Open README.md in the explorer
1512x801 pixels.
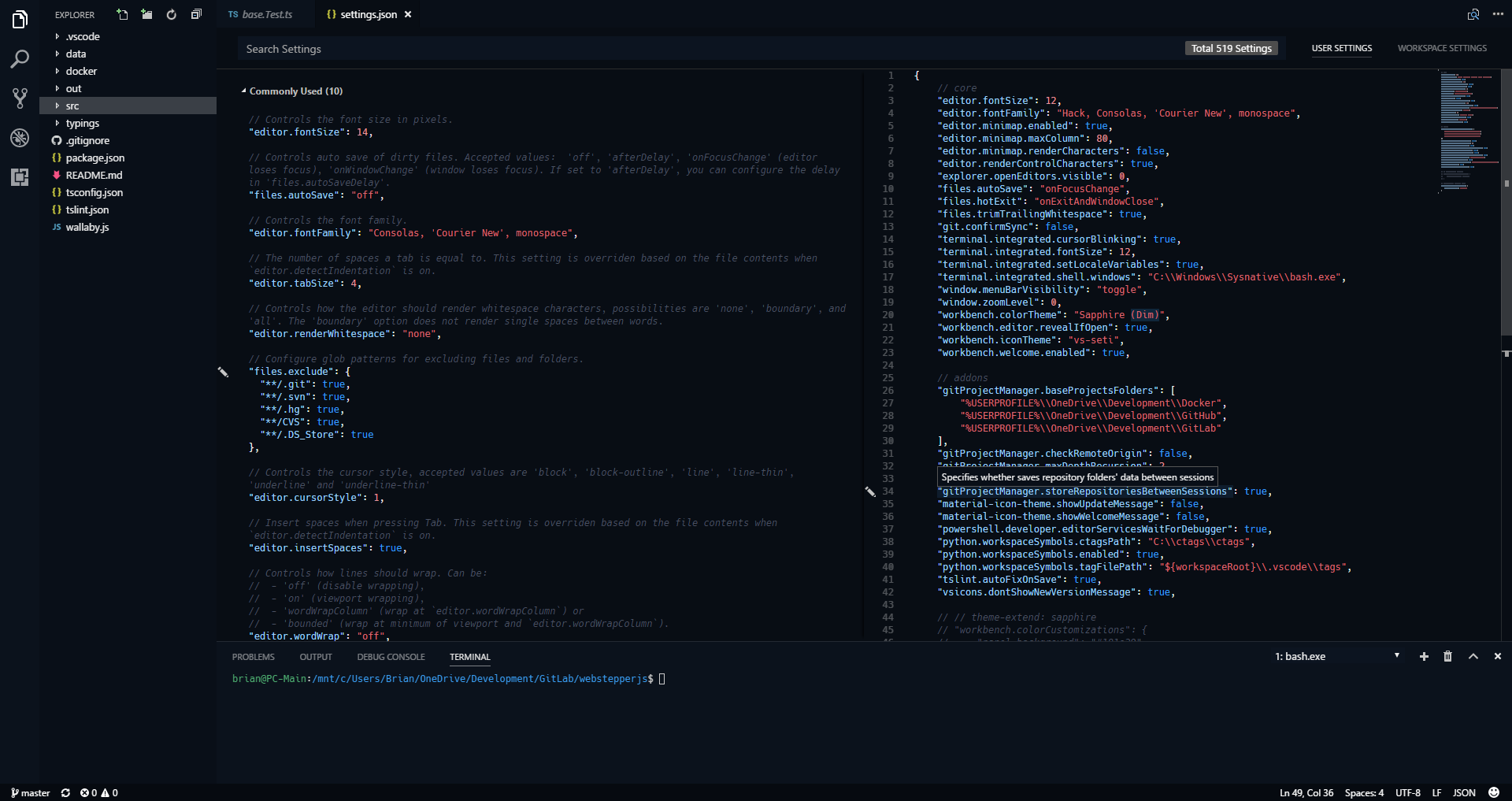tap(128, 175)
